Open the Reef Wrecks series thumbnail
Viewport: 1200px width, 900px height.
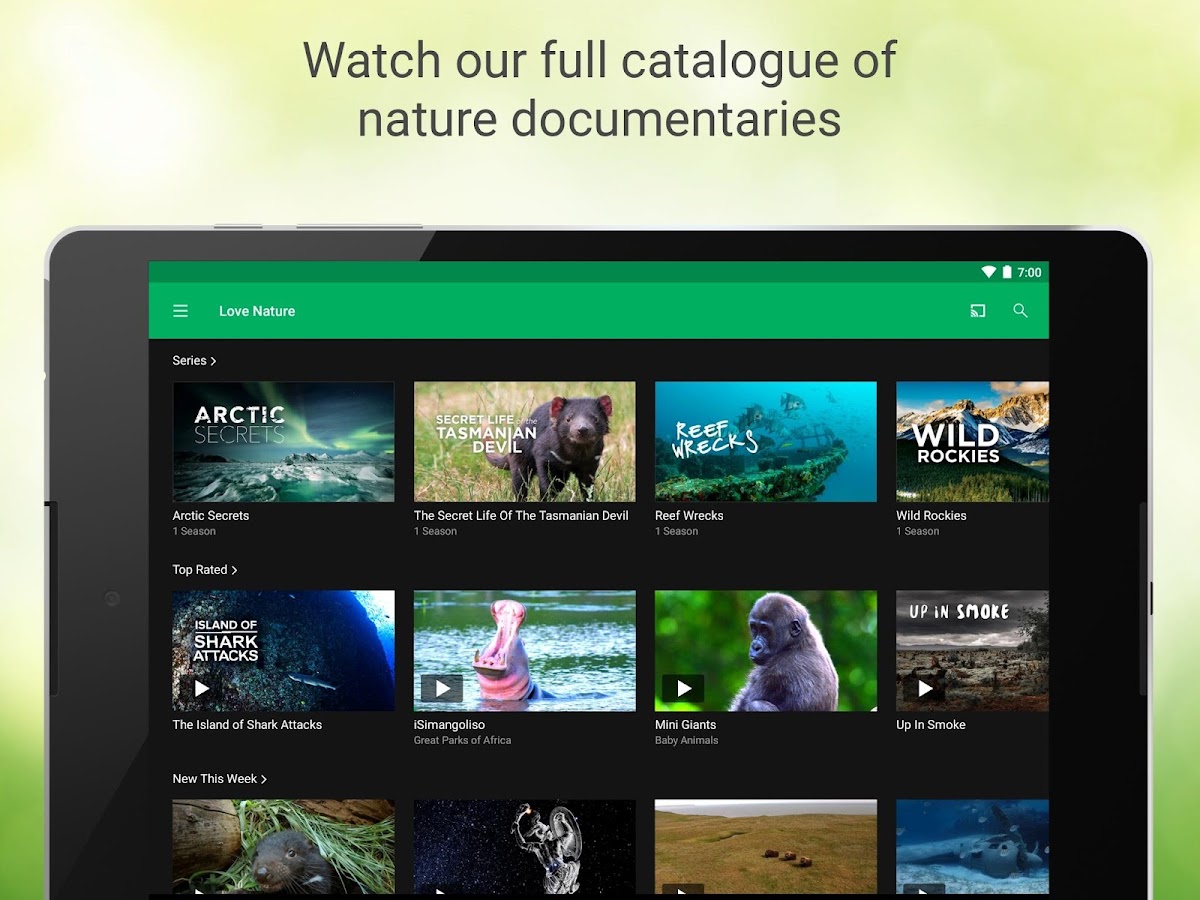(766, 441)
